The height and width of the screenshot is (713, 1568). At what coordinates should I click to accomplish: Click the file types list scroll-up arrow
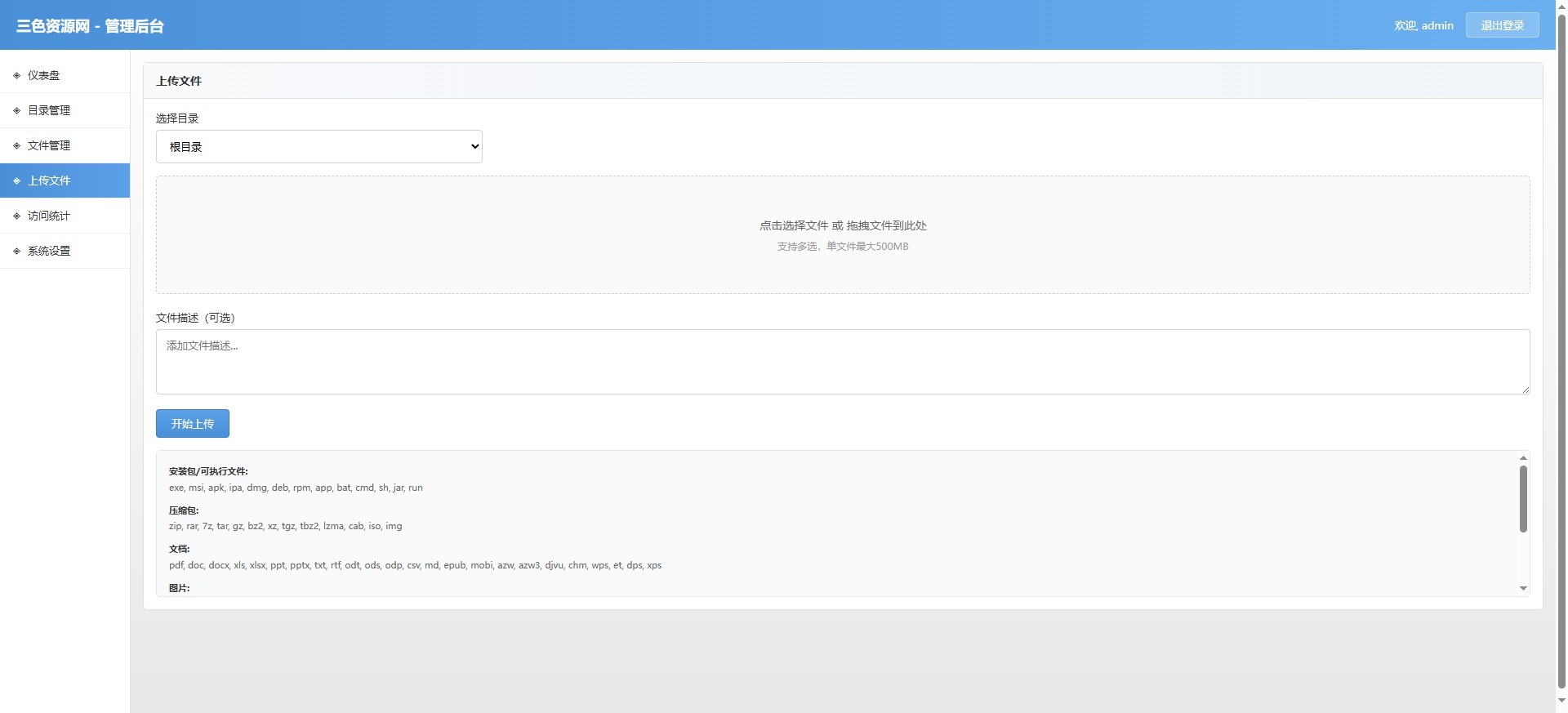[1523, 458]
